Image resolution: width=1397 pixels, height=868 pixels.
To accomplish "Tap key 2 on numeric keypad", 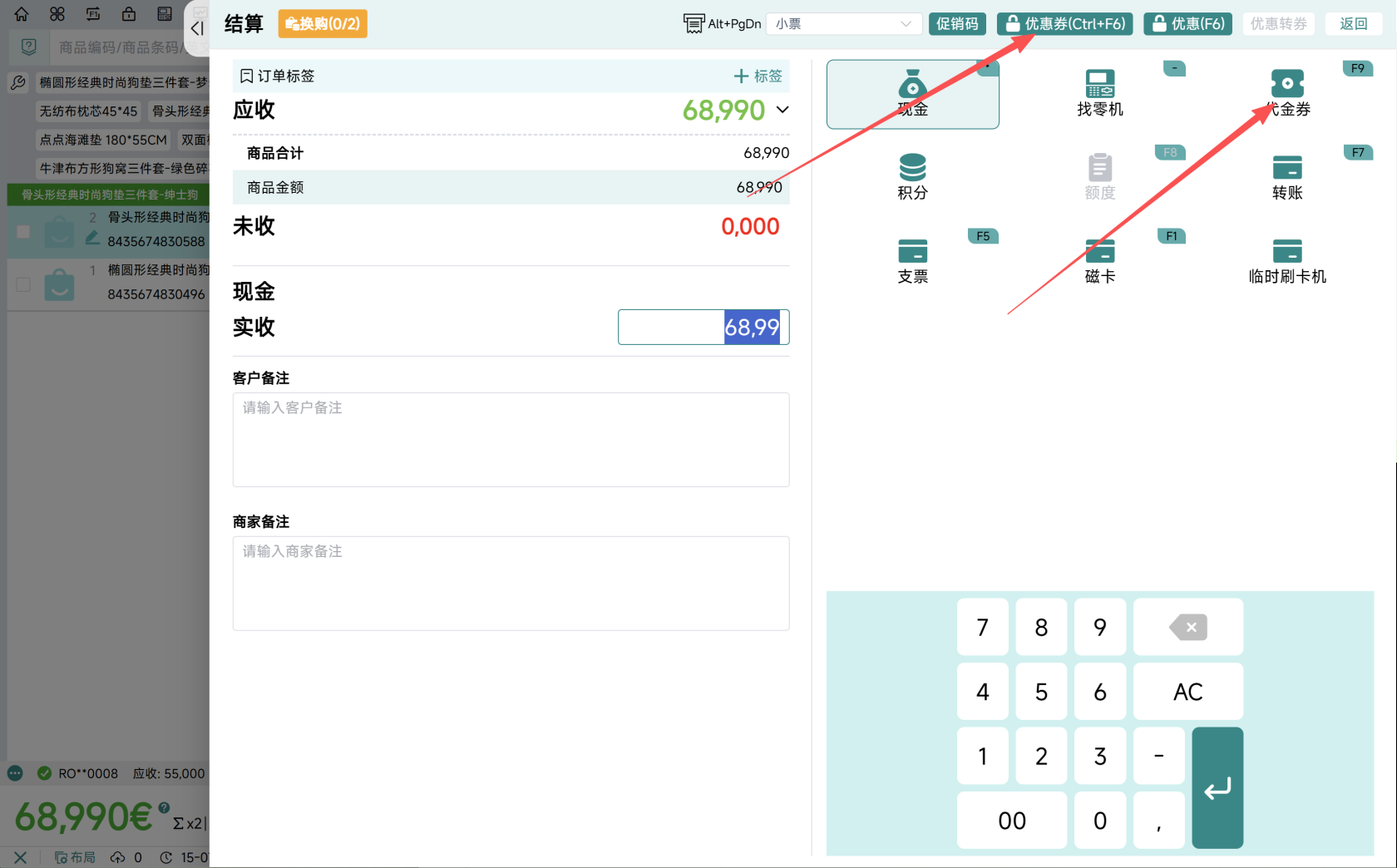I will (x=1041, y=756).
